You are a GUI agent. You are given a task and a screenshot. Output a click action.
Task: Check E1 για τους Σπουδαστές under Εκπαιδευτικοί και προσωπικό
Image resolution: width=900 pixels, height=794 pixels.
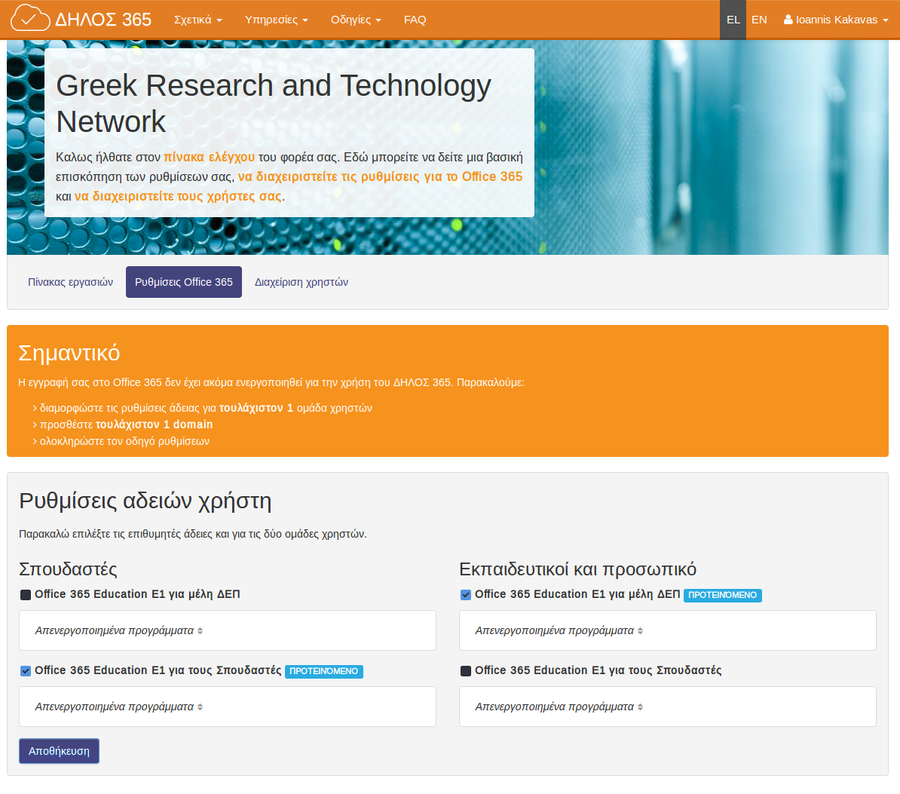click(466, 671)
